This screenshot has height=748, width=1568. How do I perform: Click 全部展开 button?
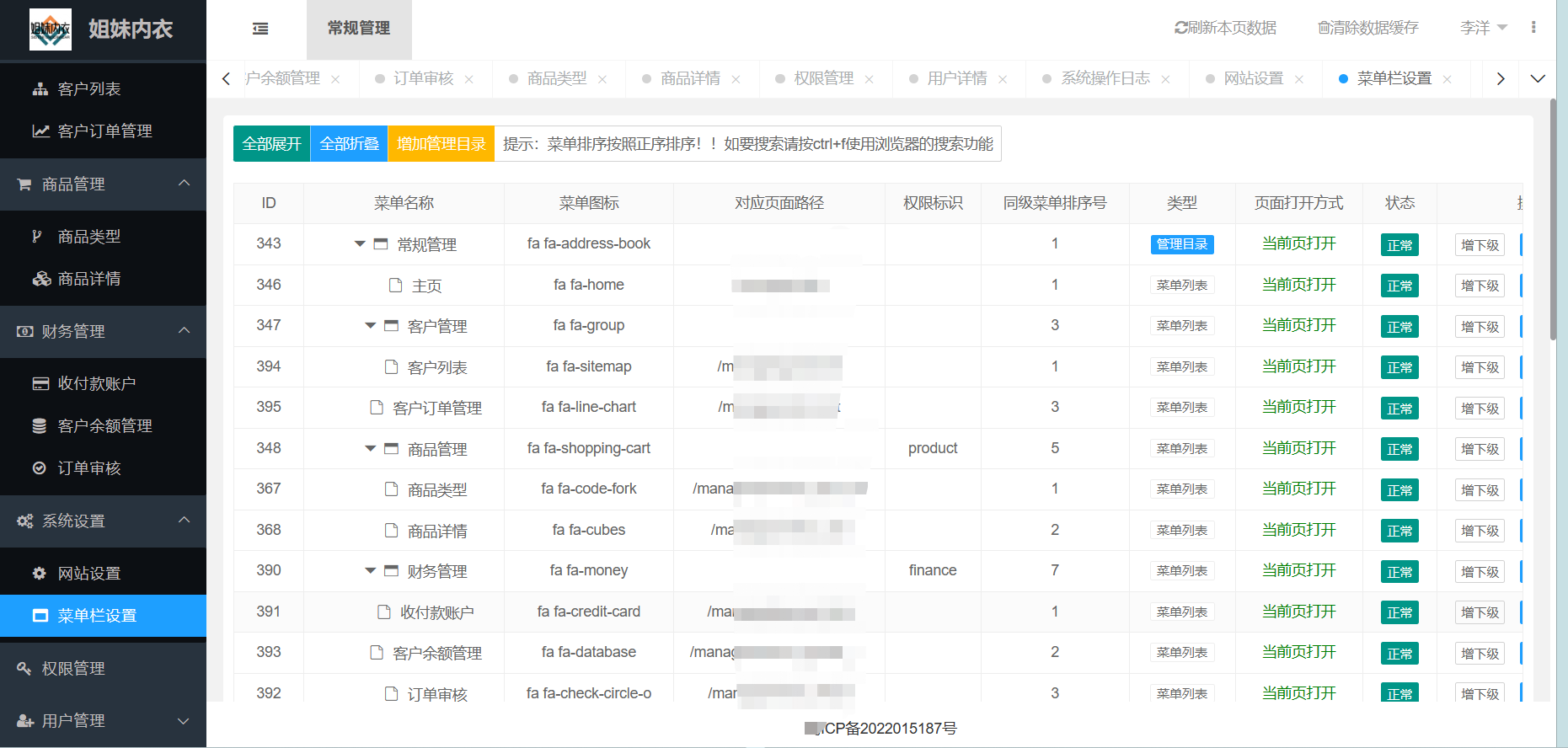pos(272,143)
